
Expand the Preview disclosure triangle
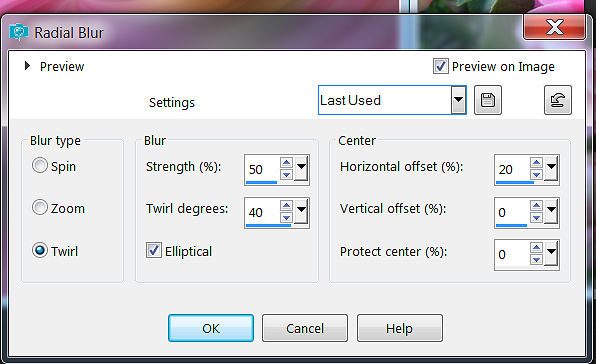coord(27,66)
